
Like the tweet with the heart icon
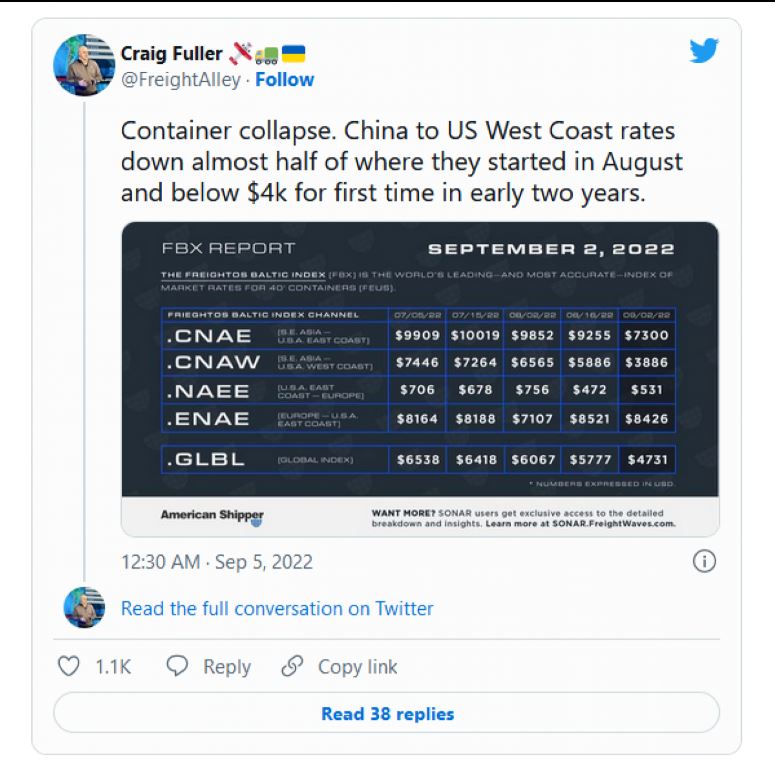pyautogui.click(x=69, y=666)
